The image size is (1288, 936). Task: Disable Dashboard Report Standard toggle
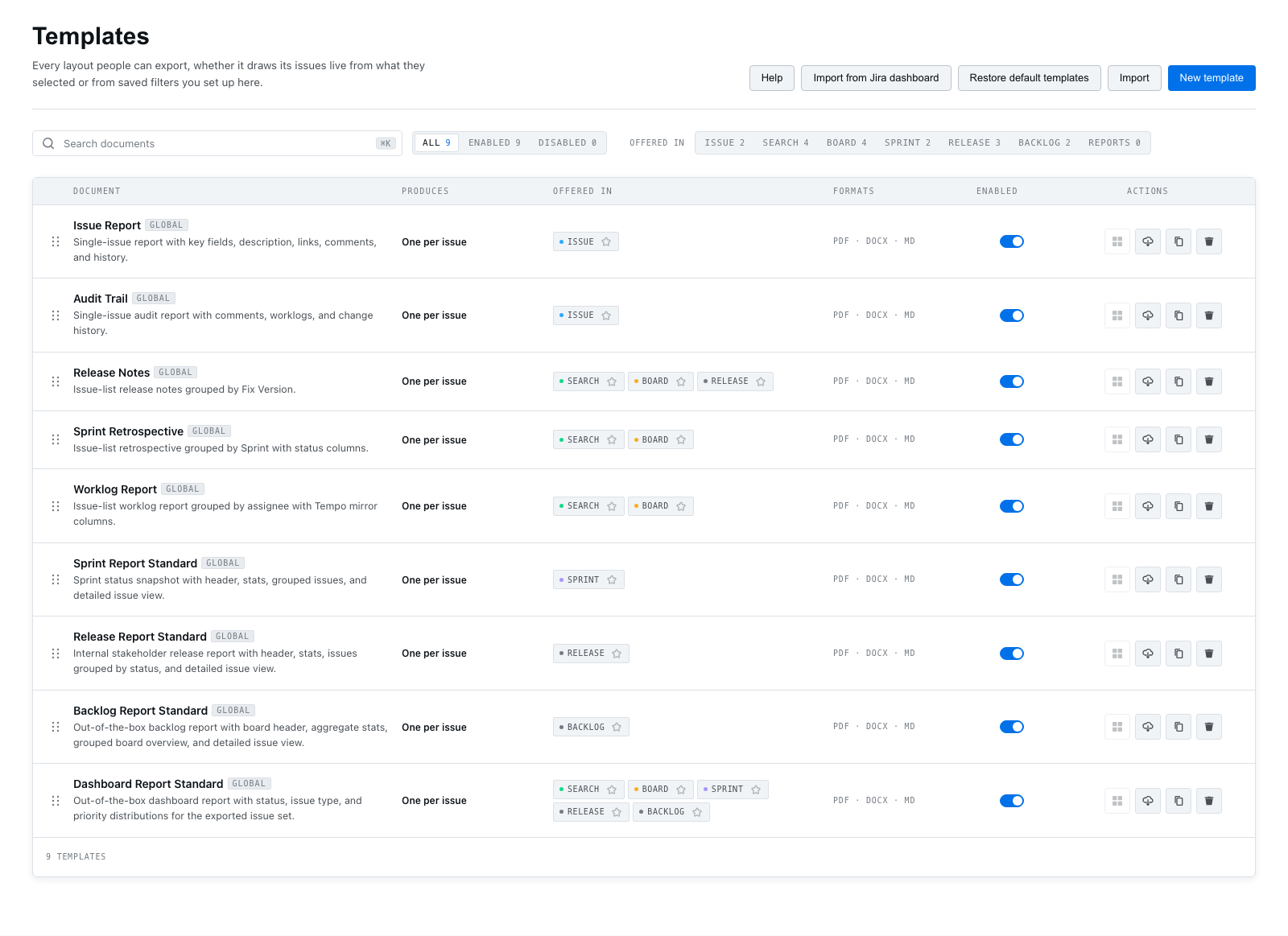(1011, 801)
